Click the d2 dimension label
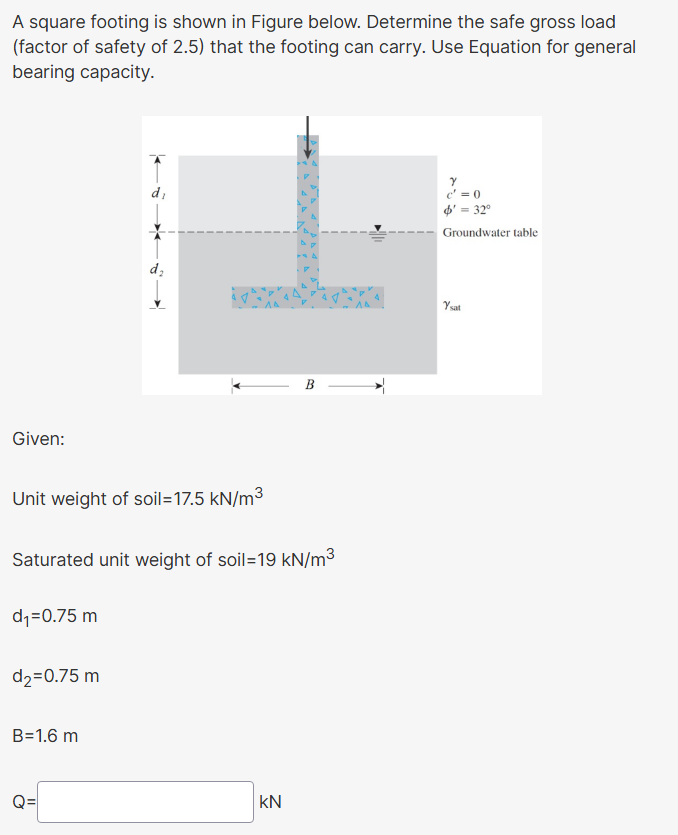 coord(156,268)
